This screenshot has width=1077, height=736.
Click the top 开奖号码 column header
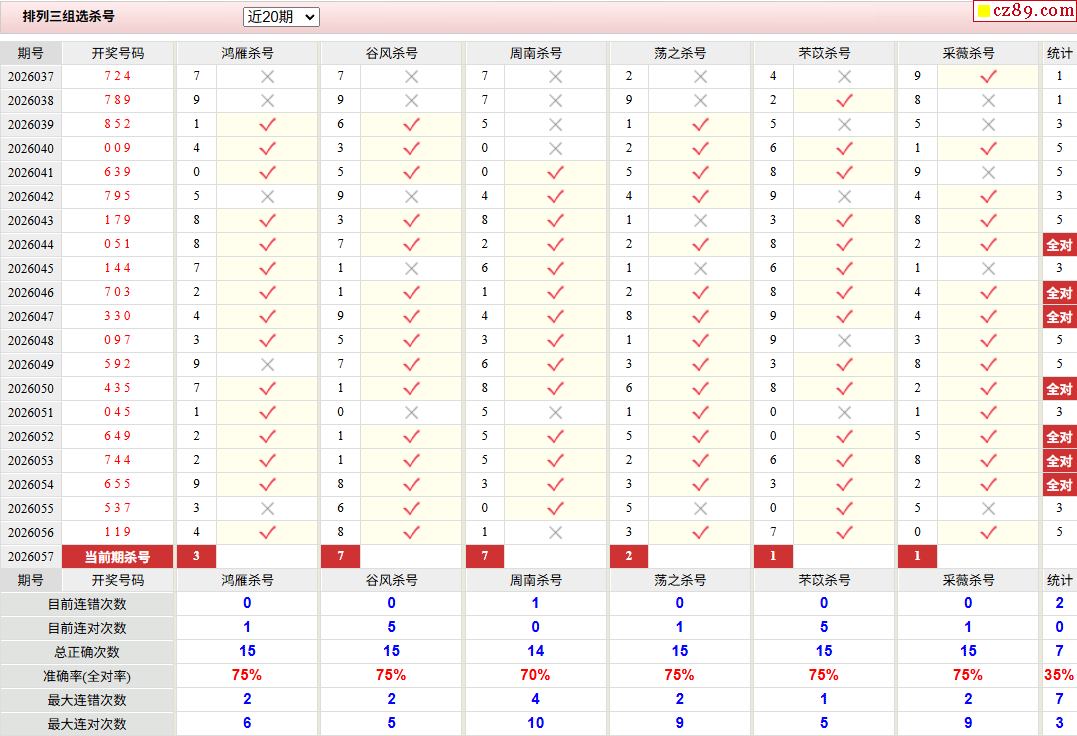[118, 53]
